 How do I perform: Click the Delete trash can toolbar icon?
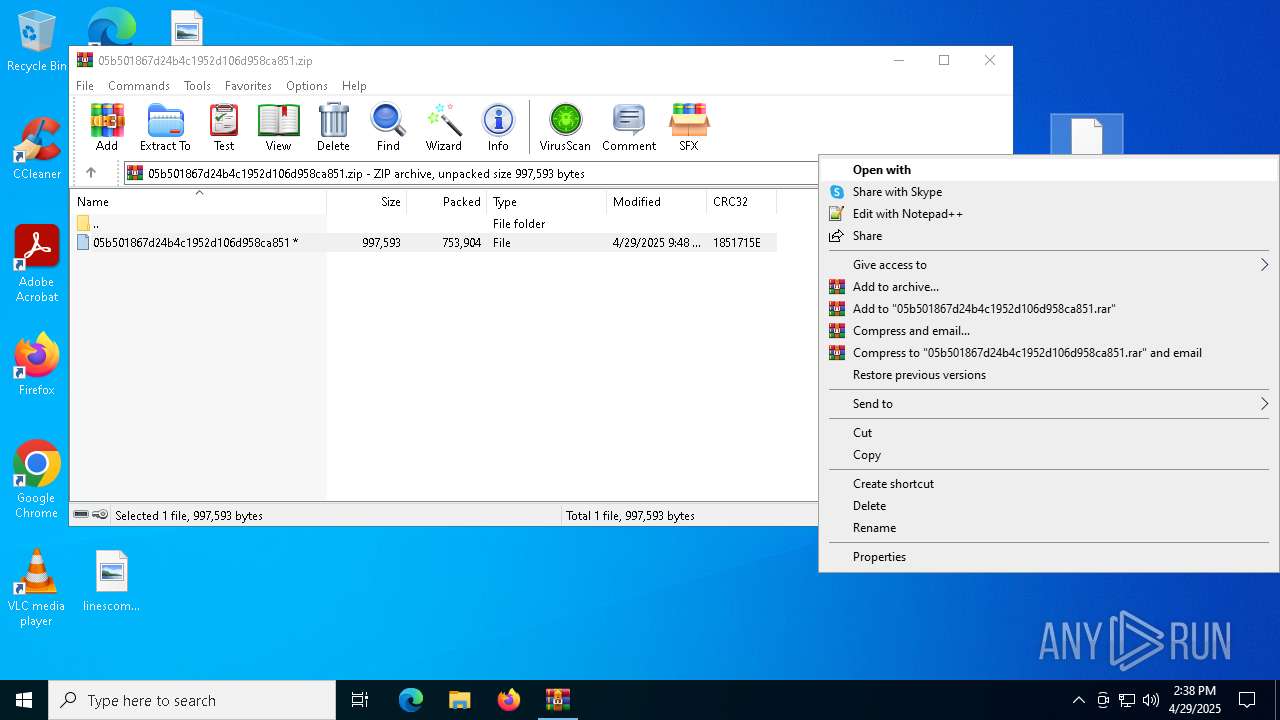point(333,127)
